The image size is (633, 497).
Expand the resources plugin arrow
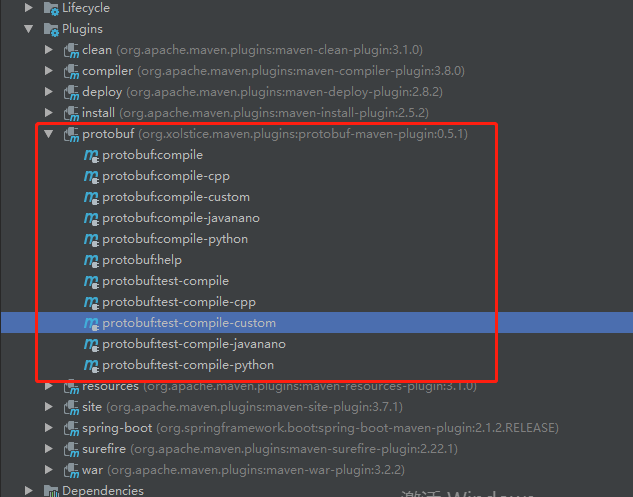coord(48,386)
